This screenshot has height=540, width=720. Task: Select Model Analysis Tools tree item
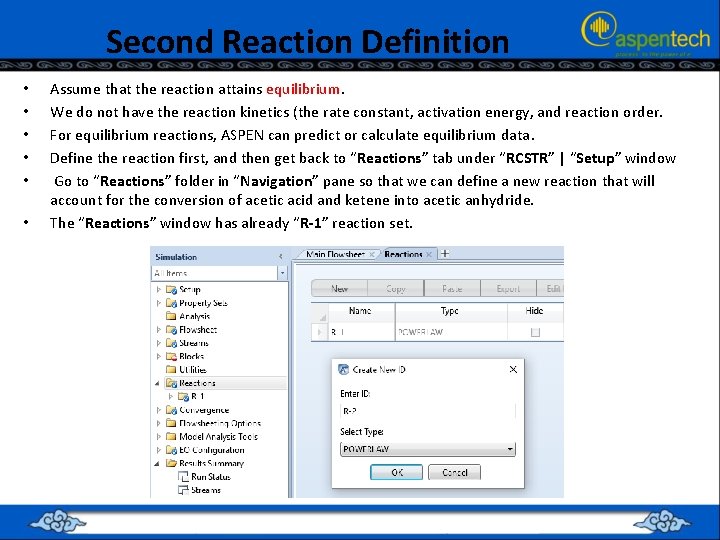click(x=219, y=436)
